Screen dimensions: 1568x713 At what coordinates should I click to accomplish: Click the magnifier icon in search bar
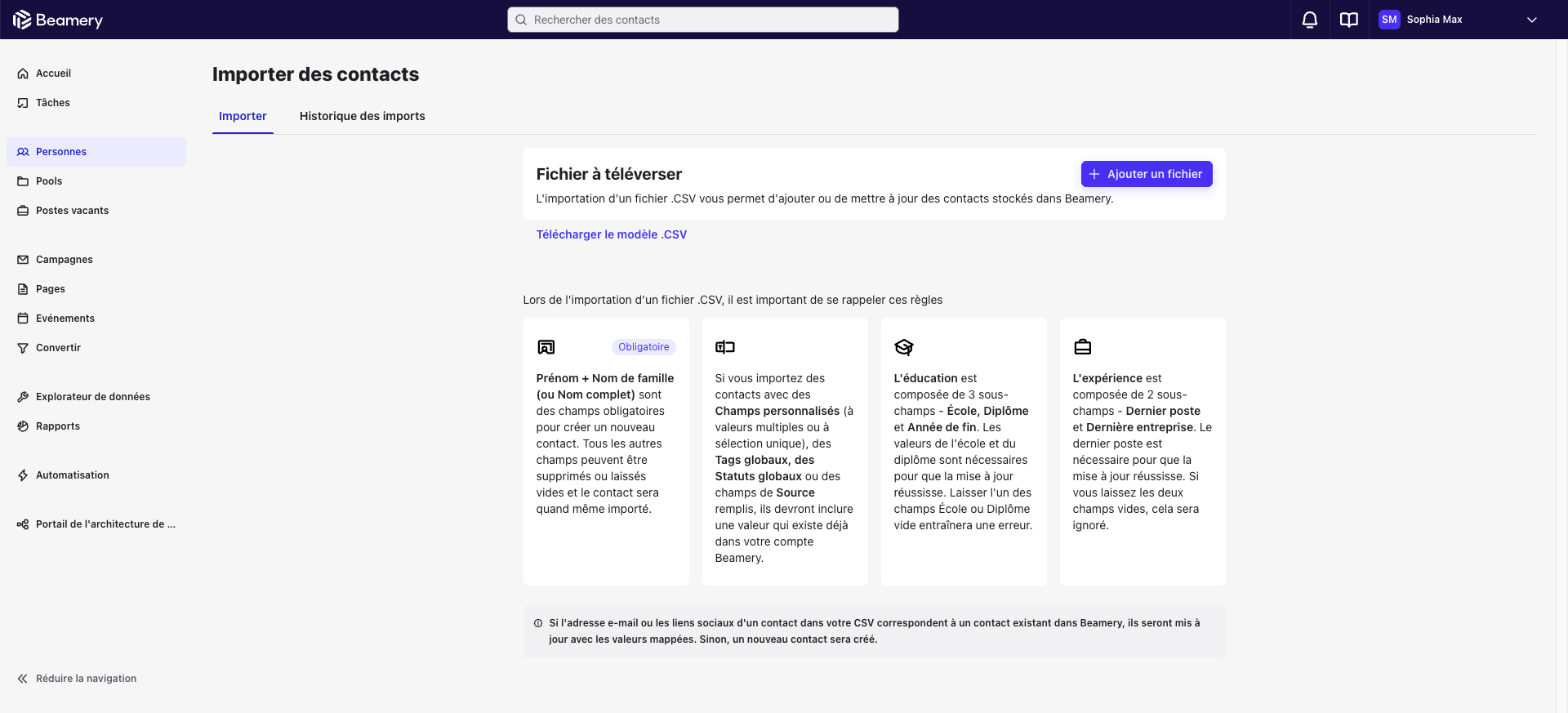pos(522,19)
